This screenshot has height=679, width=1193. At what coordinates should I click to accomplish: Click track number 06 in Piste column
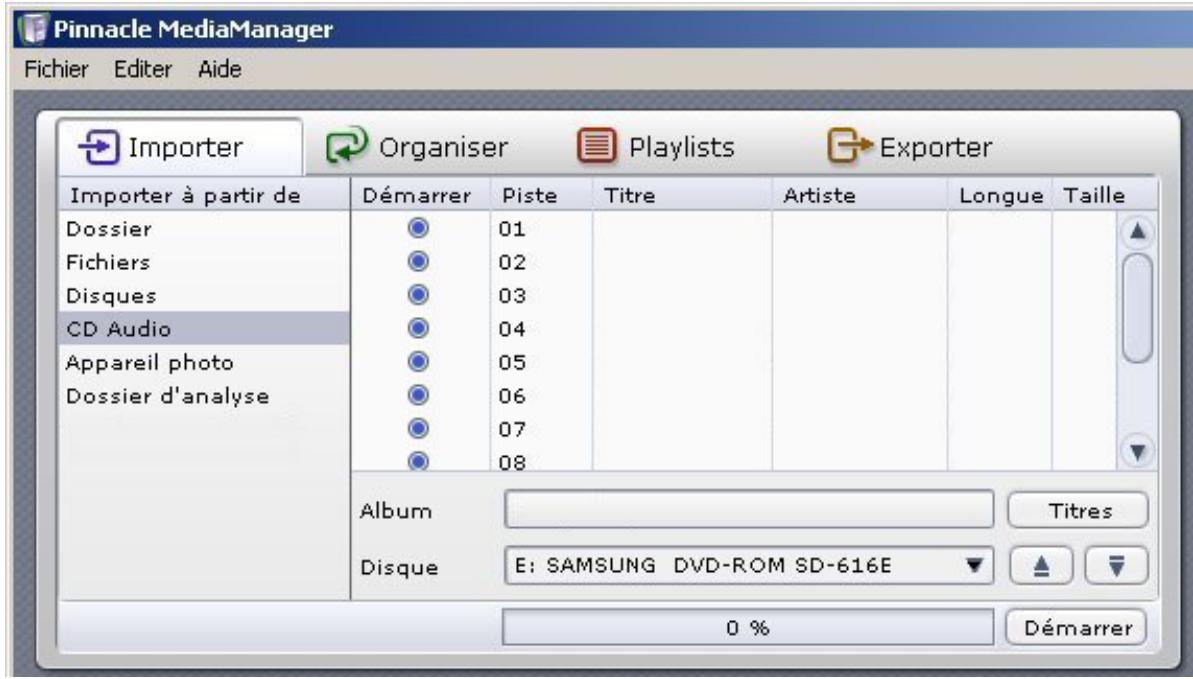[512, 397]
